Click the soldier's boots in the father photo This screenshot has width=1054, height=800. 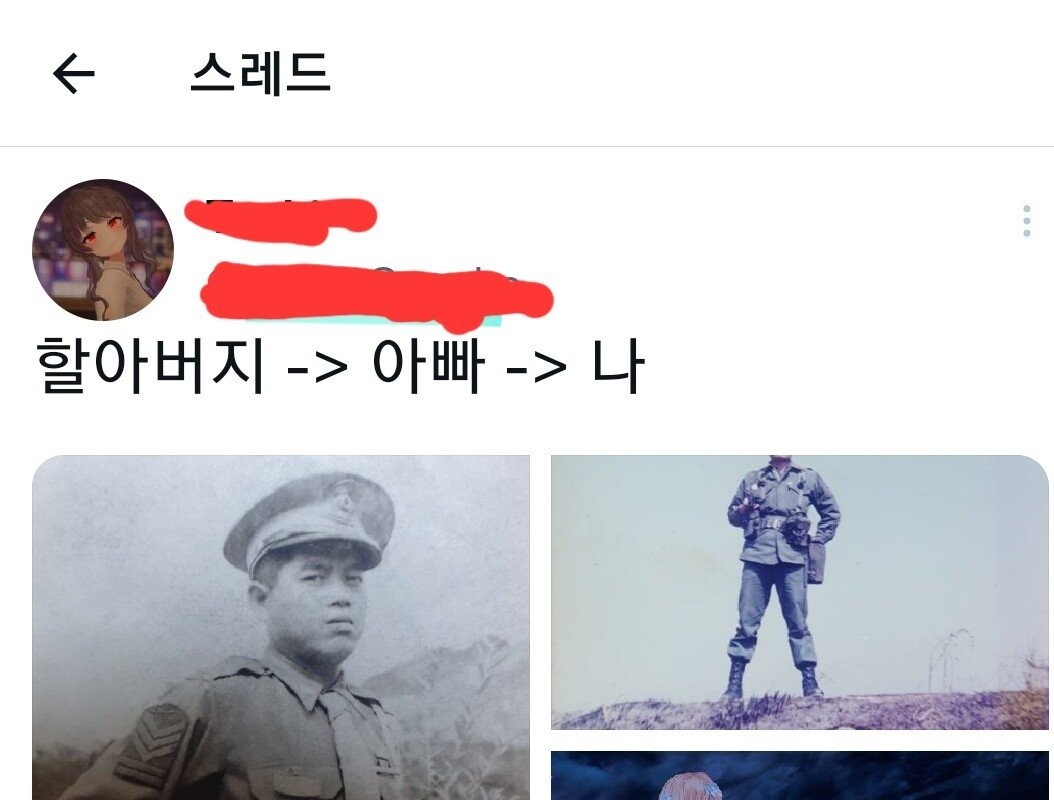coord(773,679)
